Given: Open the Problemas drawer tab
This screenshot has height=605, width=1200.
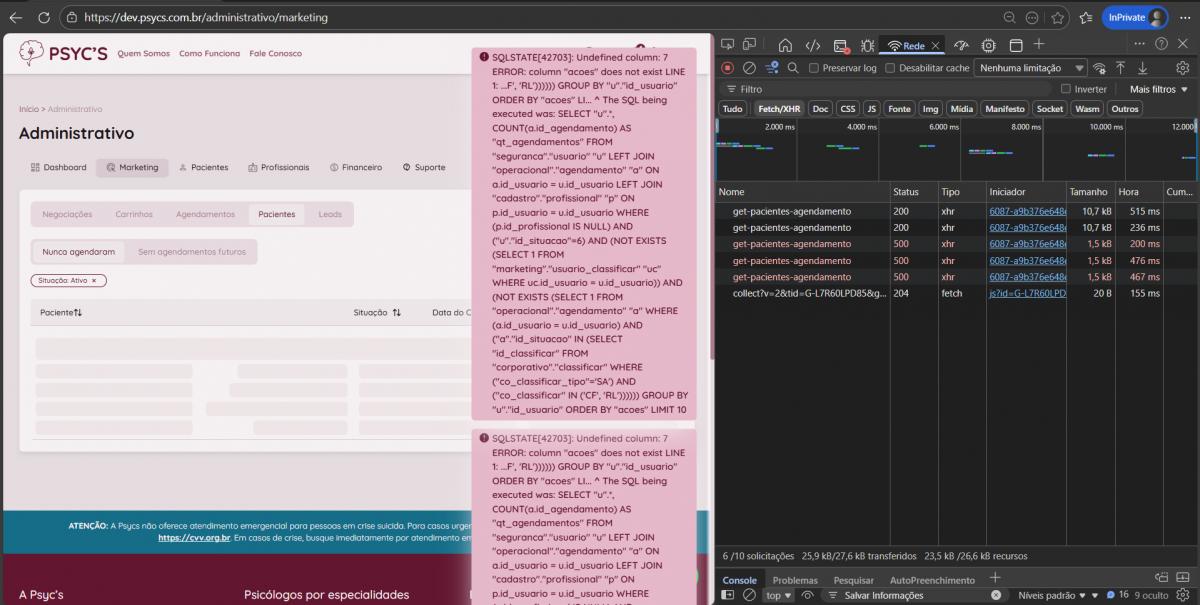Looking at the screenshot, I should click(x=795, y=580).
